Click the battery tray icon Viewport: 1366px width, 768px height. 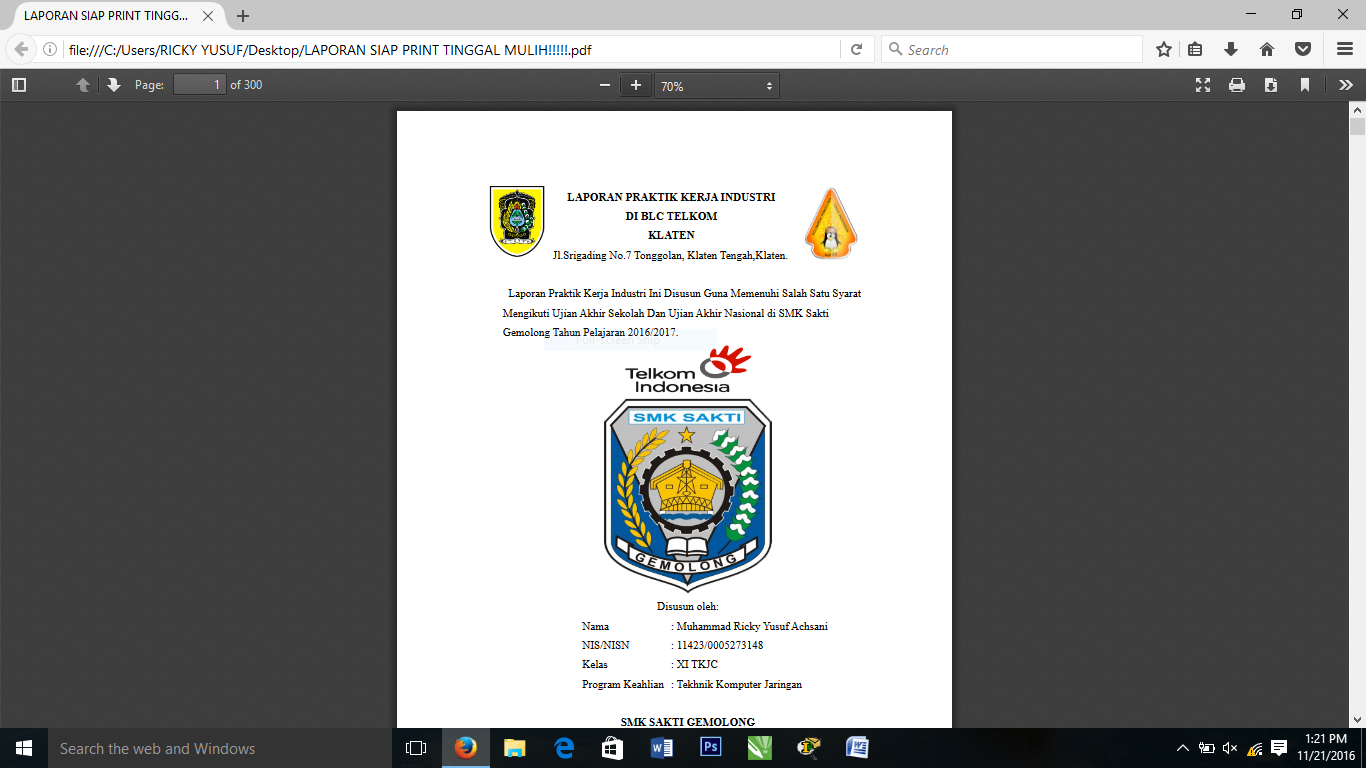coord(1207,748)
